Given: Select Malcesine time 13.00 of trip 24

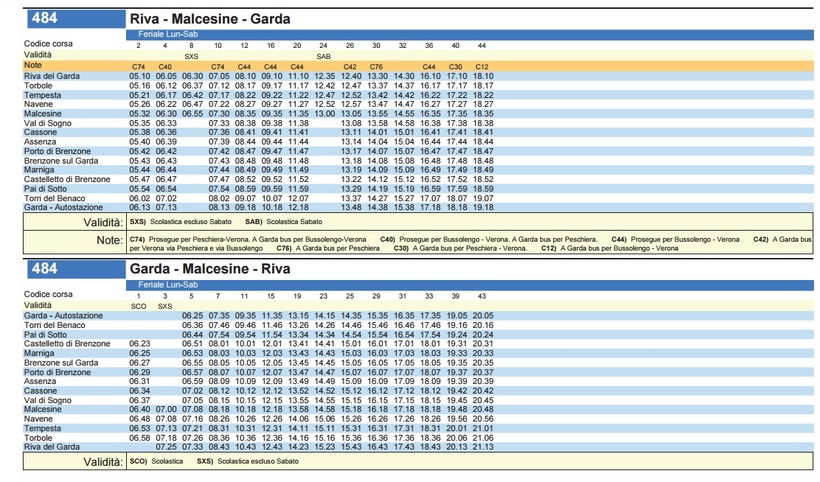Looking at the screenshot, I should coord(325,114).
